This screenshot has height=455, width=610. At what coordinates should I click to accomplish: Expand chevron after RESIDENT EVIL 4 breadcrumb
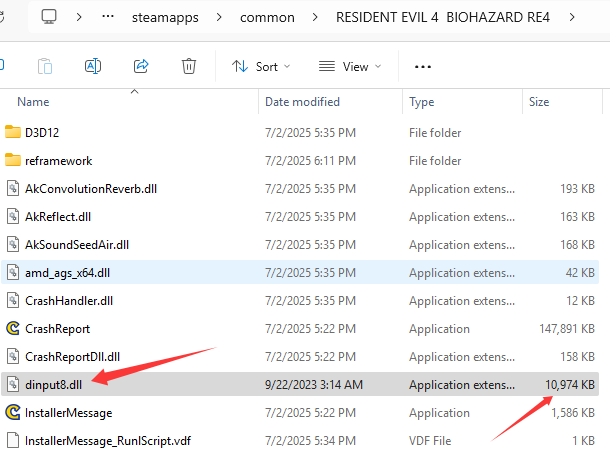571,17
